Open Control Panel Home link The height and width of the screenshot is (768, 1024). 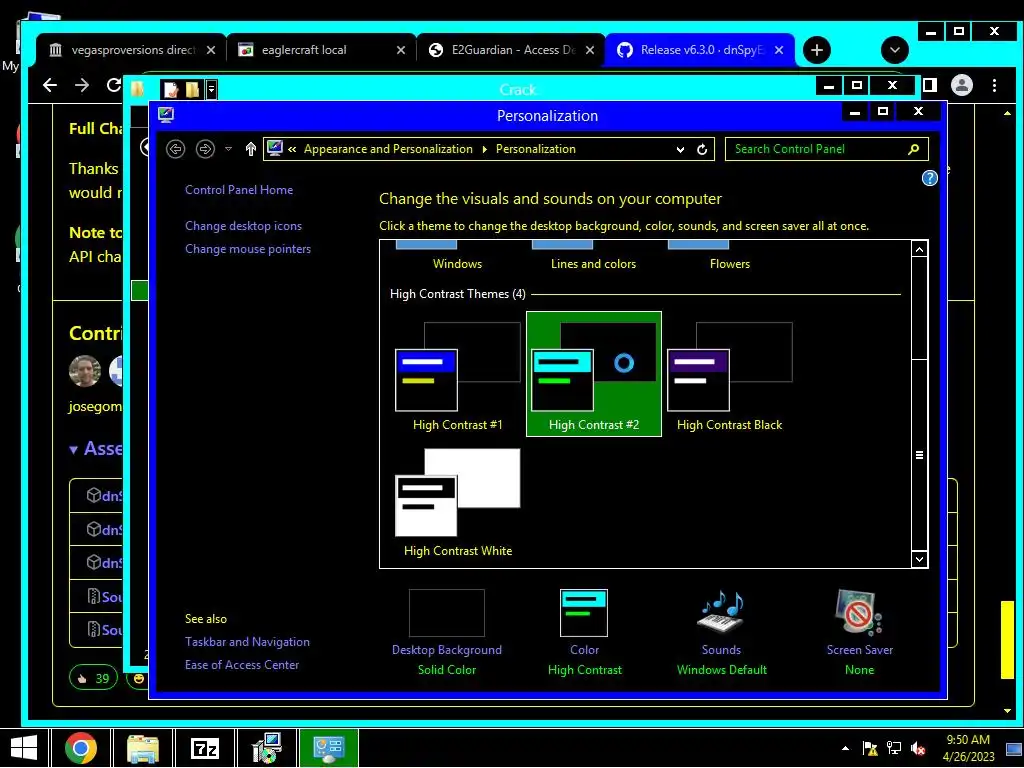tap(239, 190)
